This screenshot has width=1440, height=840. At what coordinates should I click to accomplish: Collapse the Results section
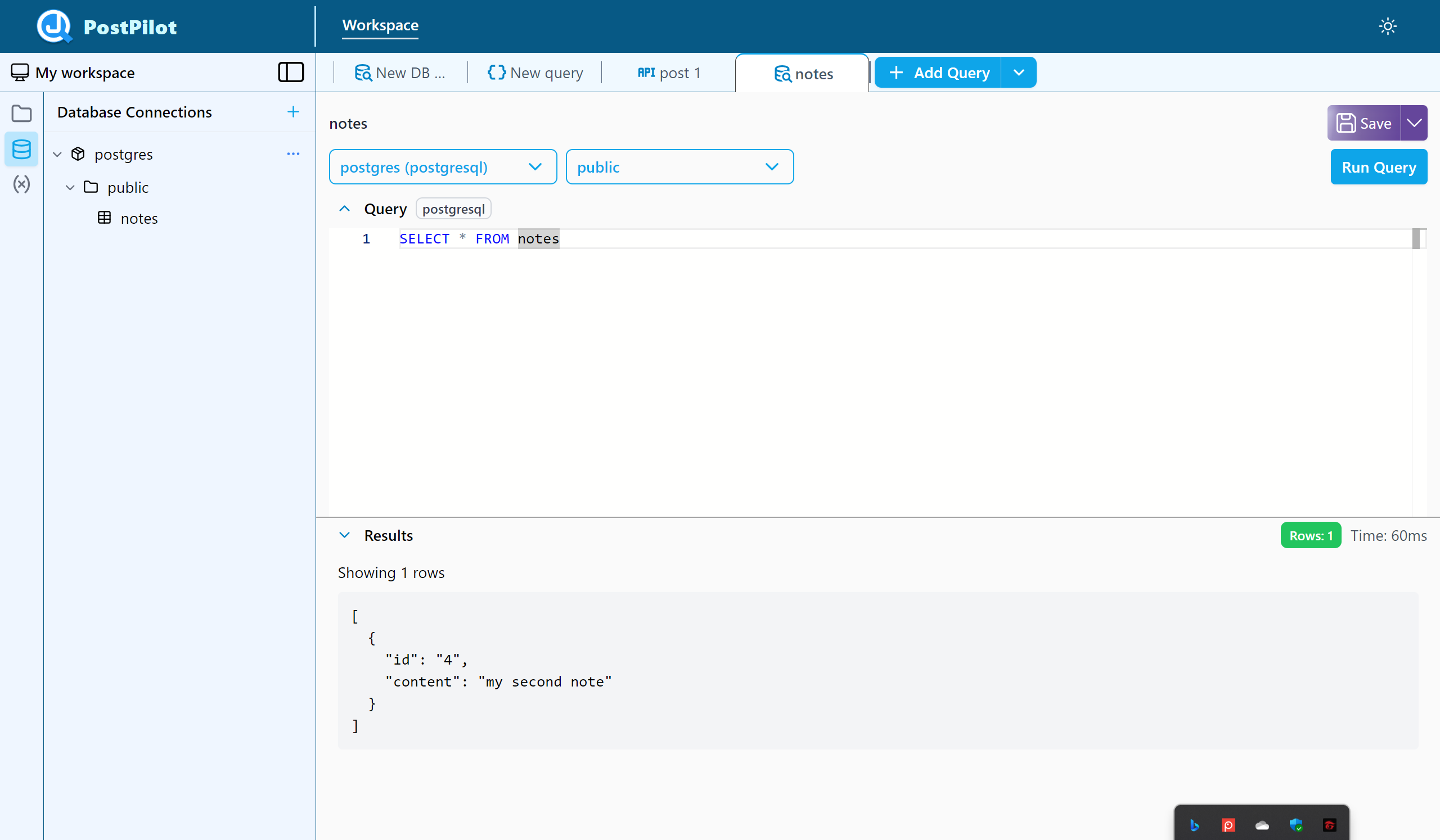[x=345, y=536]
